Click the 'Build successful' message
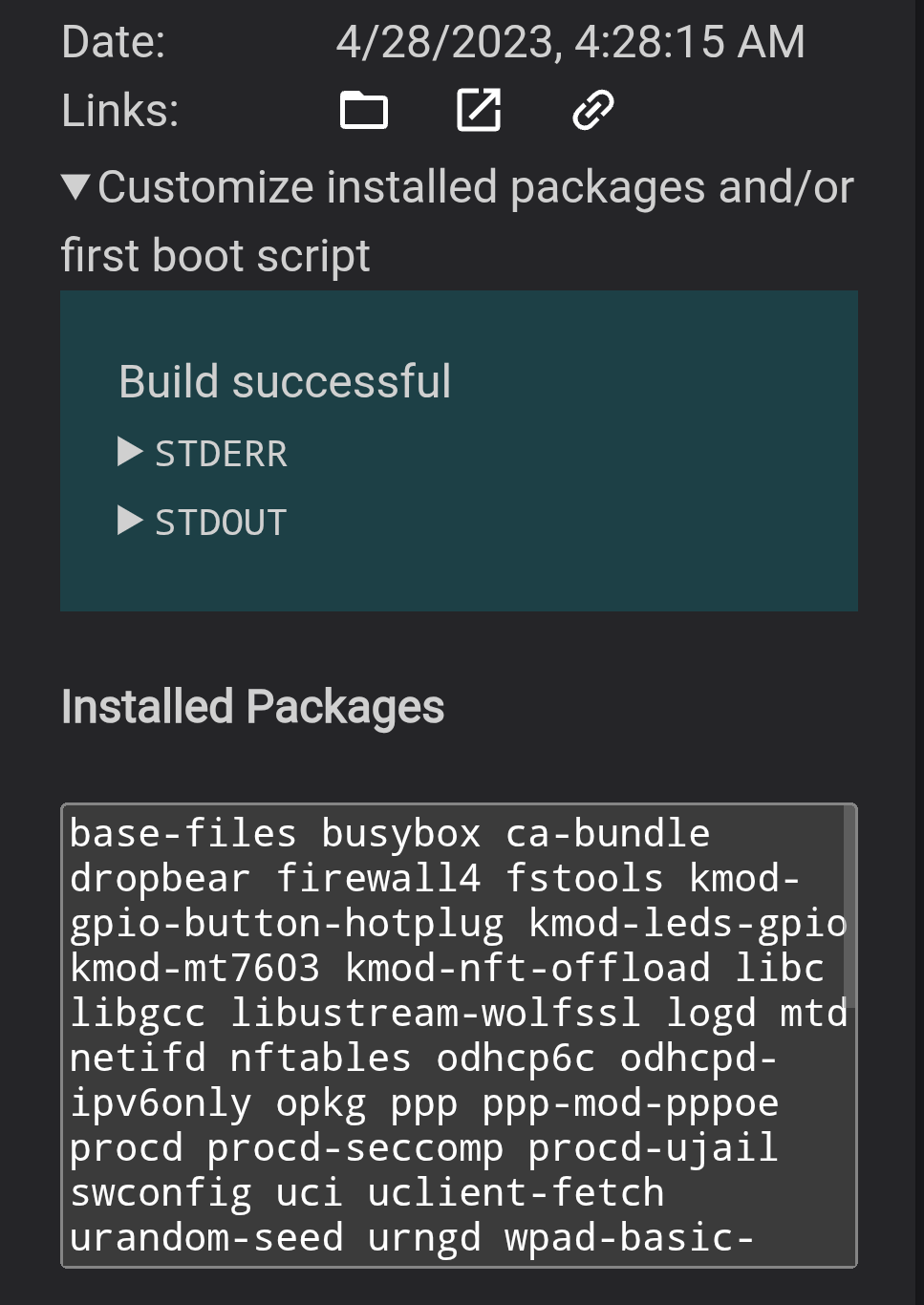The image size is (924, 1305). pyautogui.click(x=285, y=382)
